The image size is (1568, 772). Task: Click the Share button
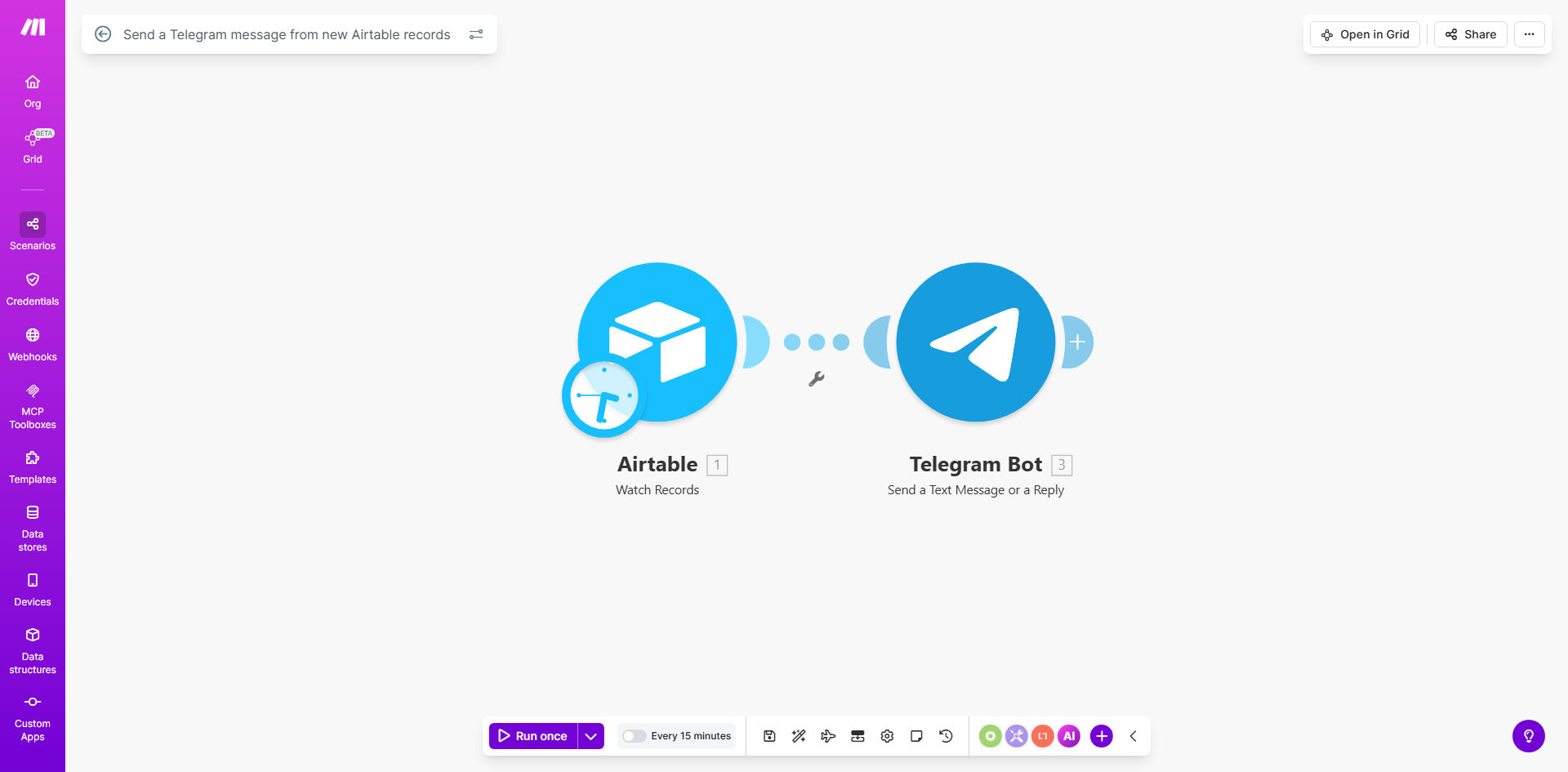[x=1471, y=34]
